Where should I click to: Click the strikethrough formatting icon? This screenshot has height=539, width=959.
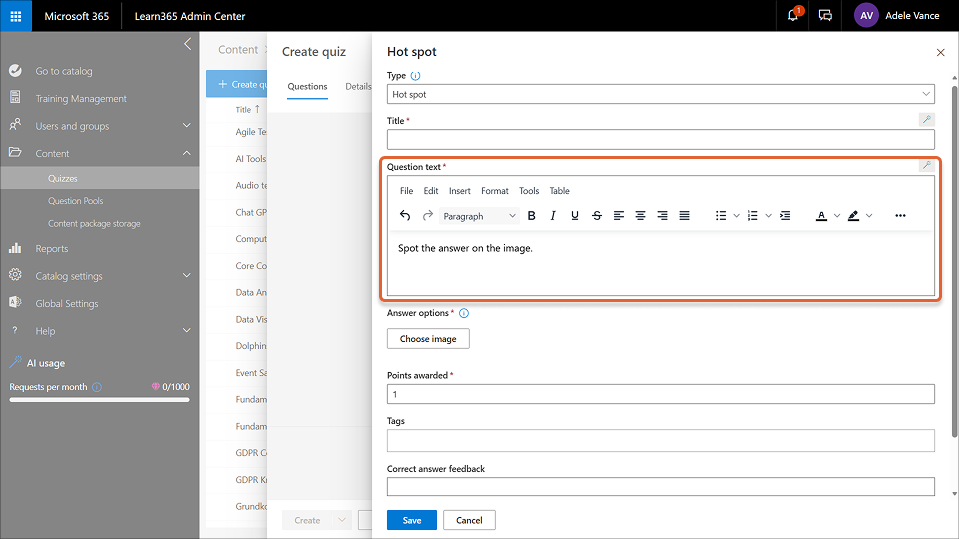pyautogui.click(x=597, y=216)
